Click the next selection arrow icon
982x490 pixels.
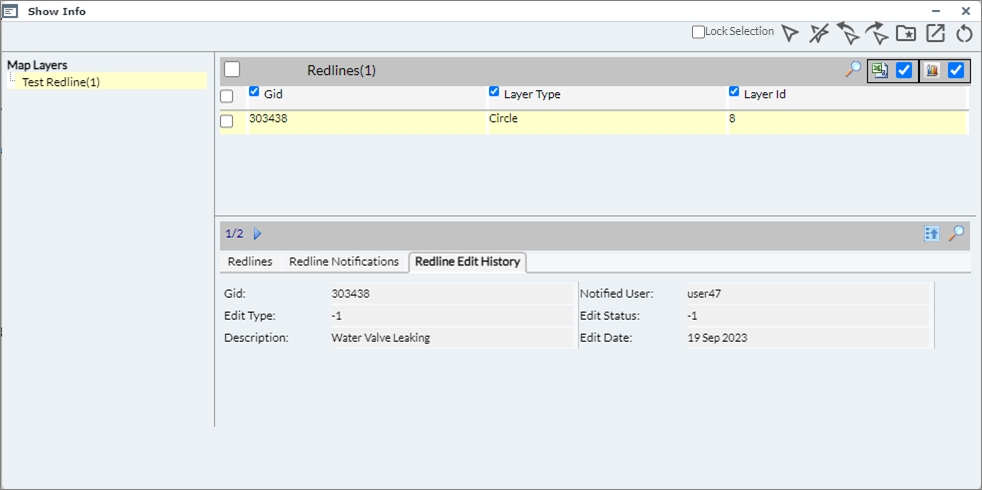(x=877, y=34)
